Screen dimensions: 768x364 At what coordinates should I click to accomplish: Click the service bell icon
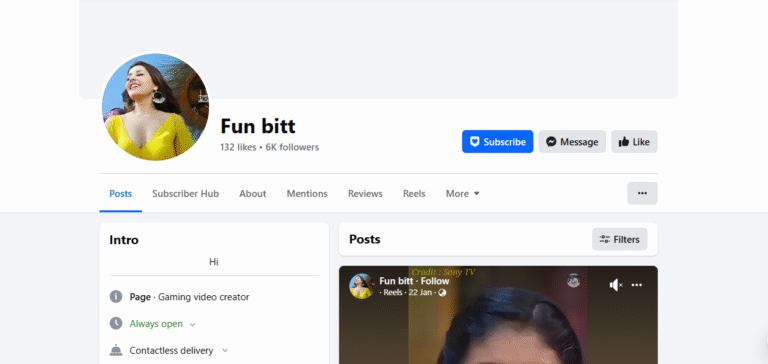(116, 350)
